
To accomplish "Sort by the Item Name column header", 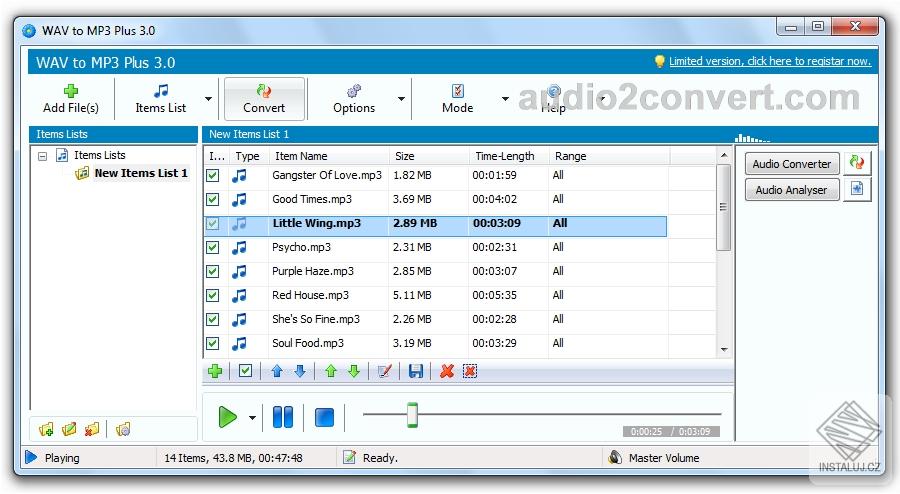I will point(328,156).
